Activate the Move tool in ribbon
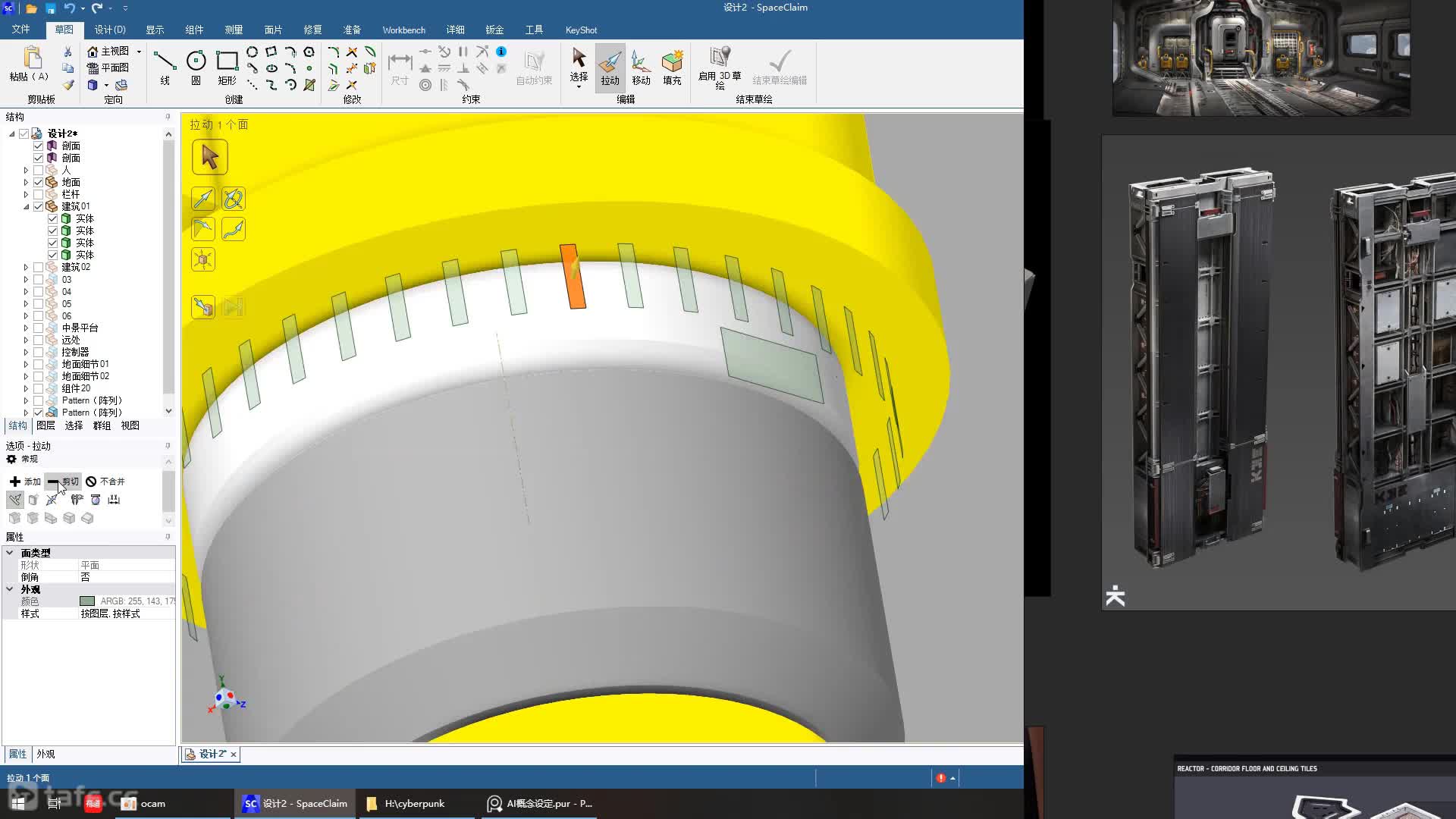 [641, 67]
